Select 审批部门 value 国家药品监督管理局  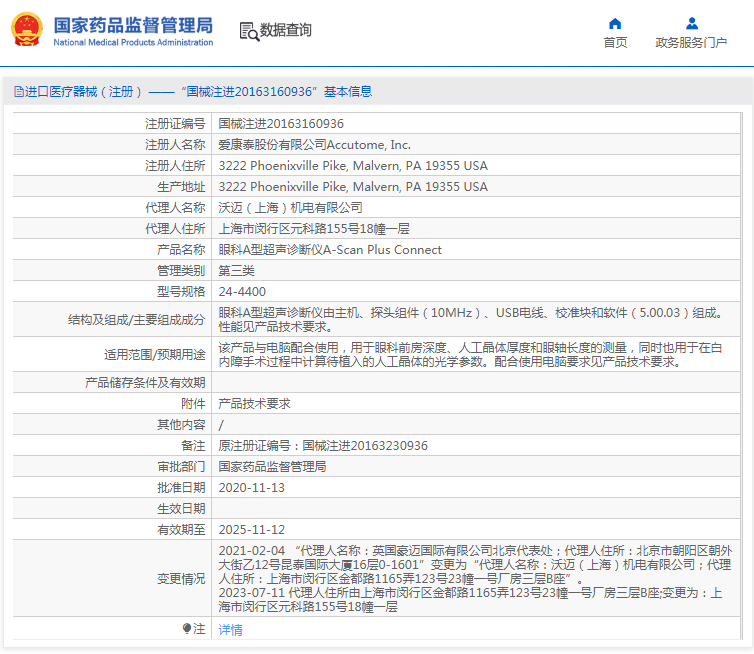[x=272, y=467]
